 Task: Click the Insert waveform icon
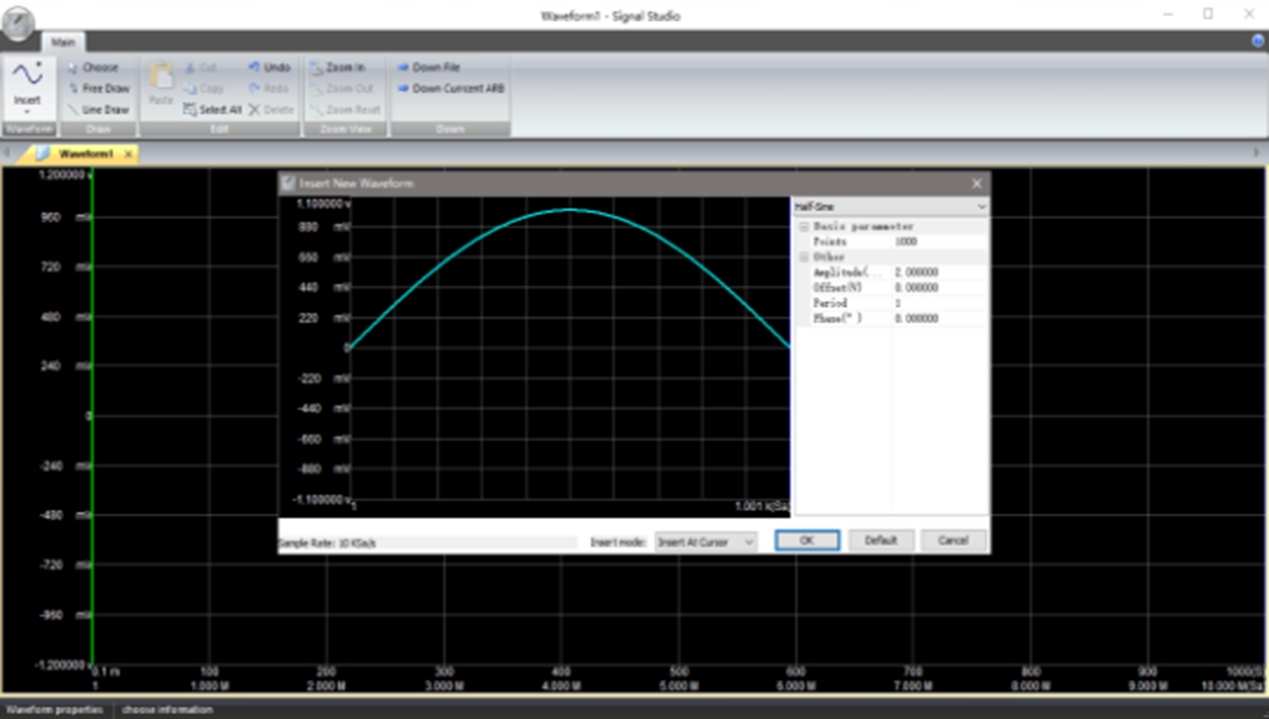[x=27, y=84]
